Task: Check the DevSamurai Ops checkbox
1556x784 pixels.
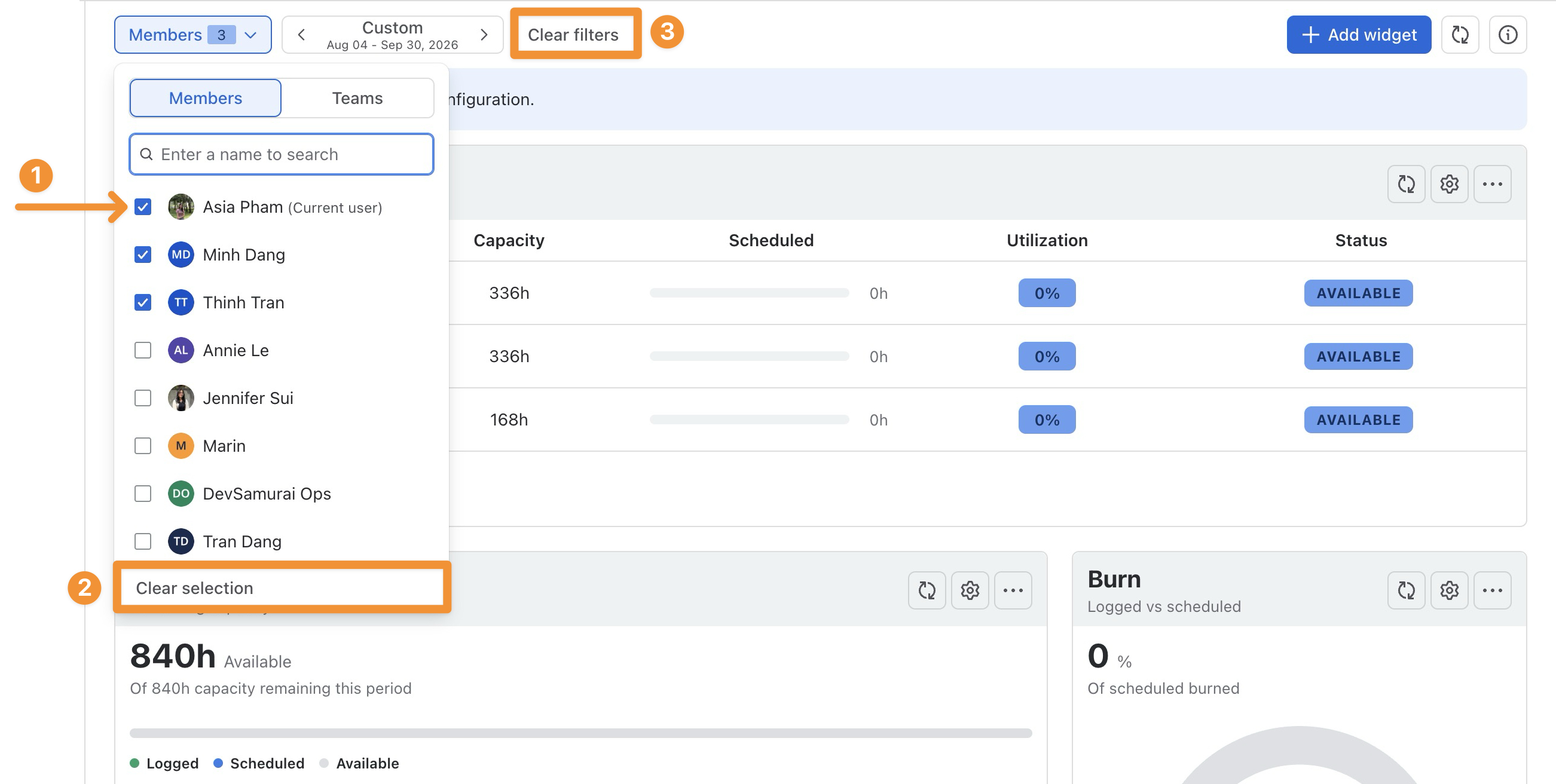Action: 142,494
